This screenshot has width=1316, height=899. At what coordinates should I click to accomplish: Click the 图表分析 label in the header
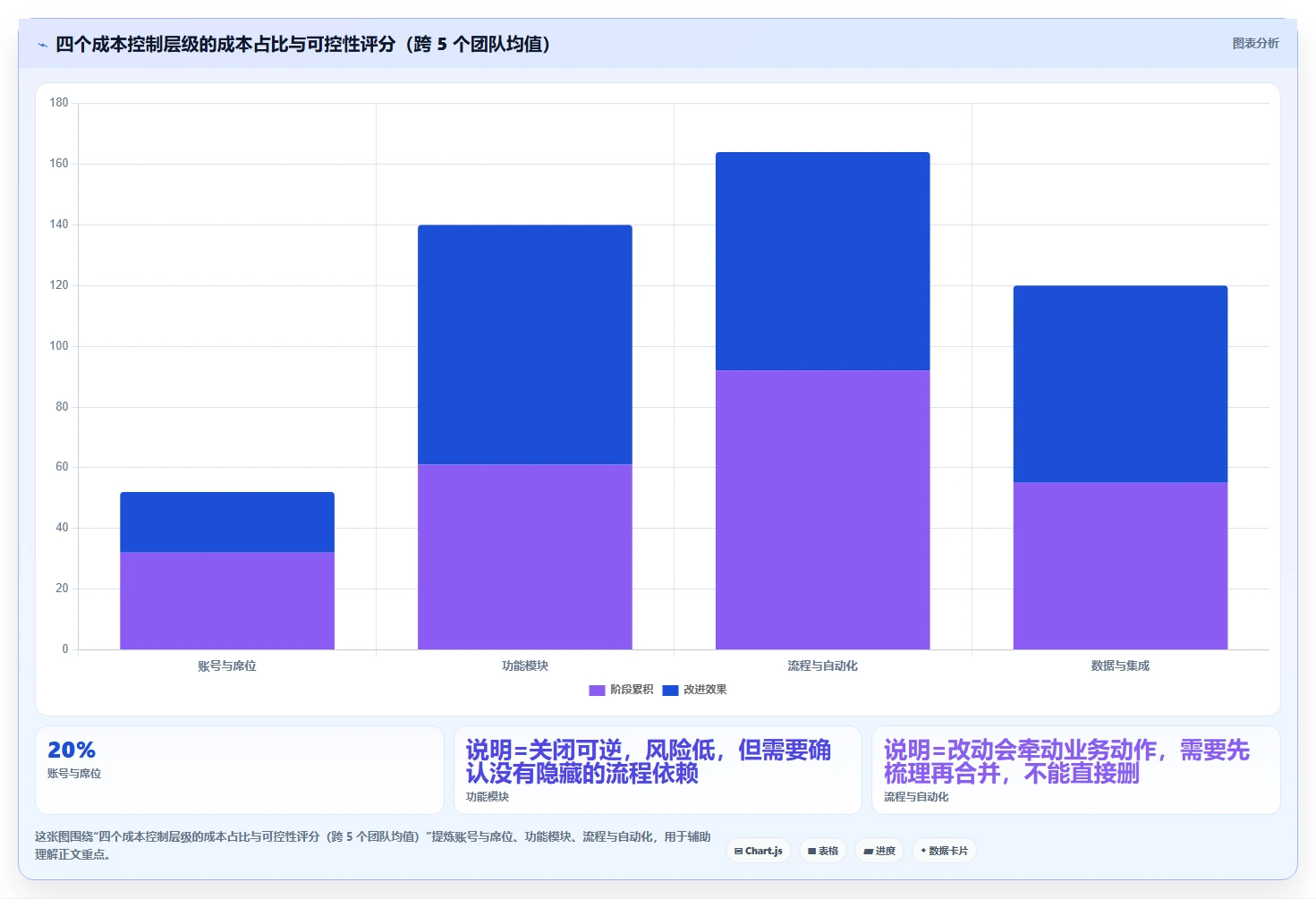tap(1255, 43)
